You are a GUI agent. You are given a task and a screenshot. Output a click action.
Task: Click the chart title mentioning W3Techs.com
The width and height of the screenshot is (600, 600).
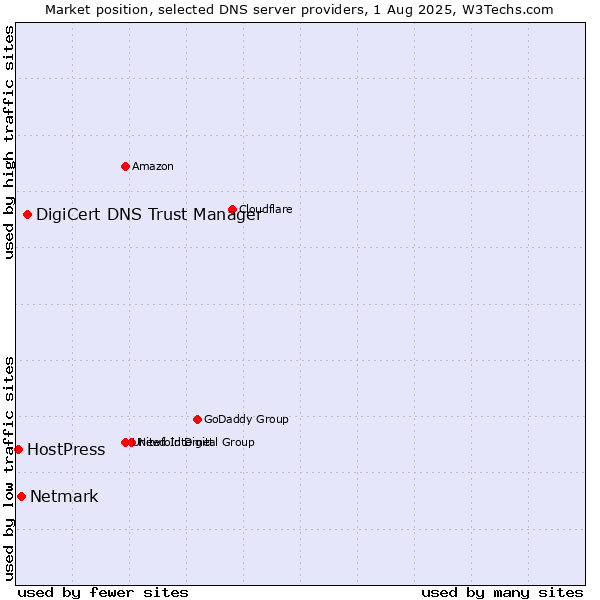tap(299, 10)
